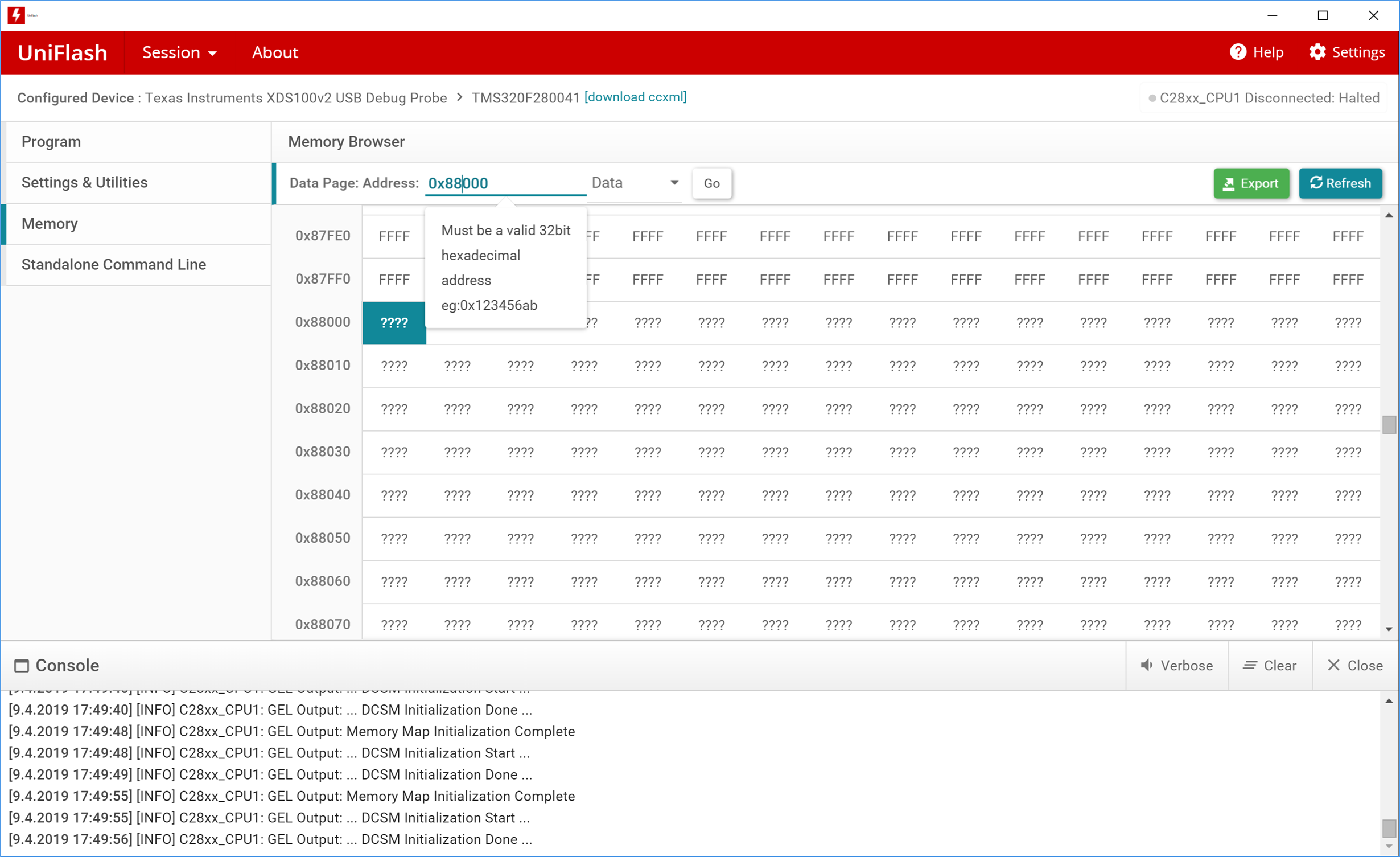
Task: Click into the Address input field
Action: coord(505,183)
